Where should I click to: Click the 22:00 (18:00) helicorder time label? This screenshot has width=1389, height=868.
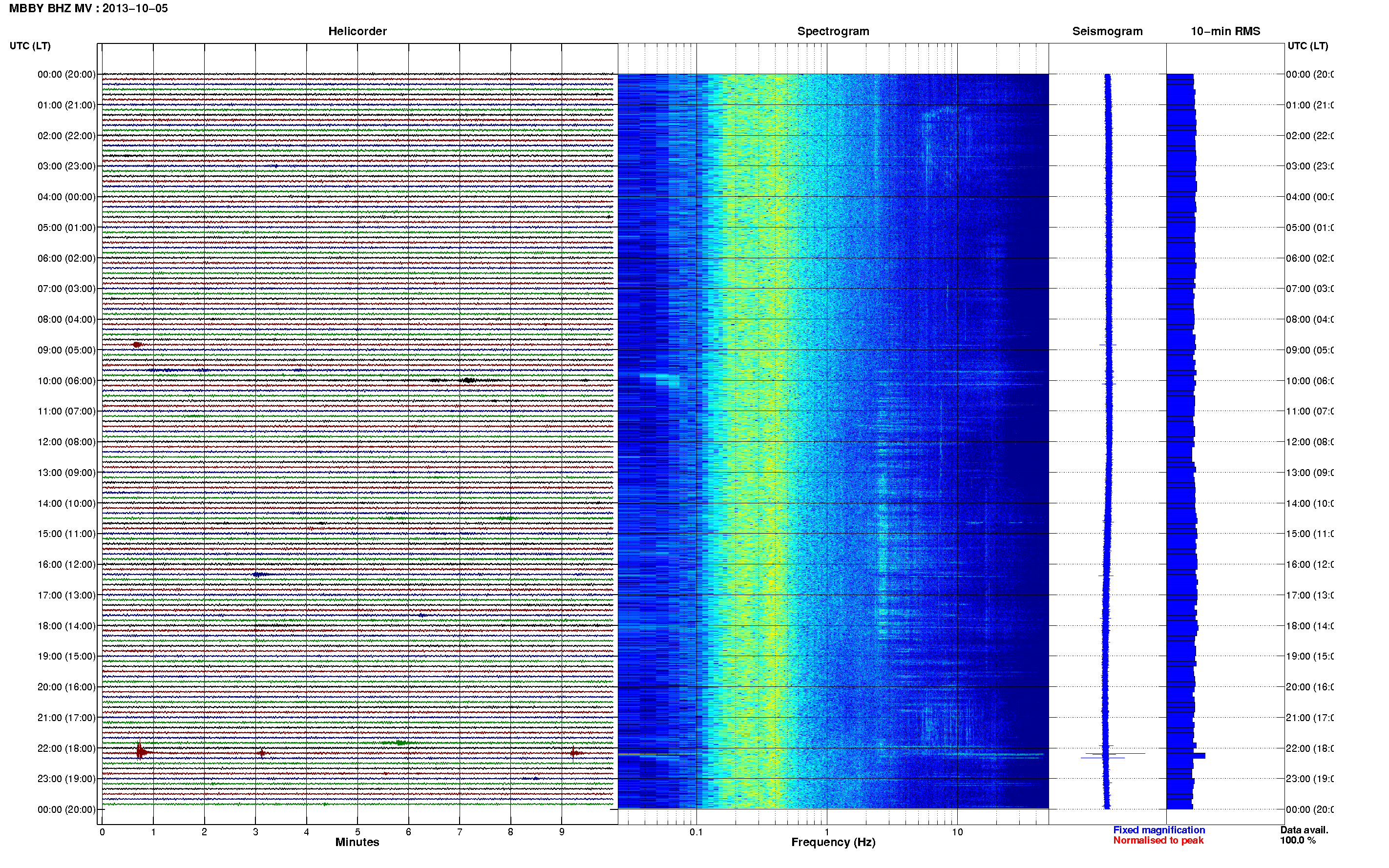coord(66,748)
